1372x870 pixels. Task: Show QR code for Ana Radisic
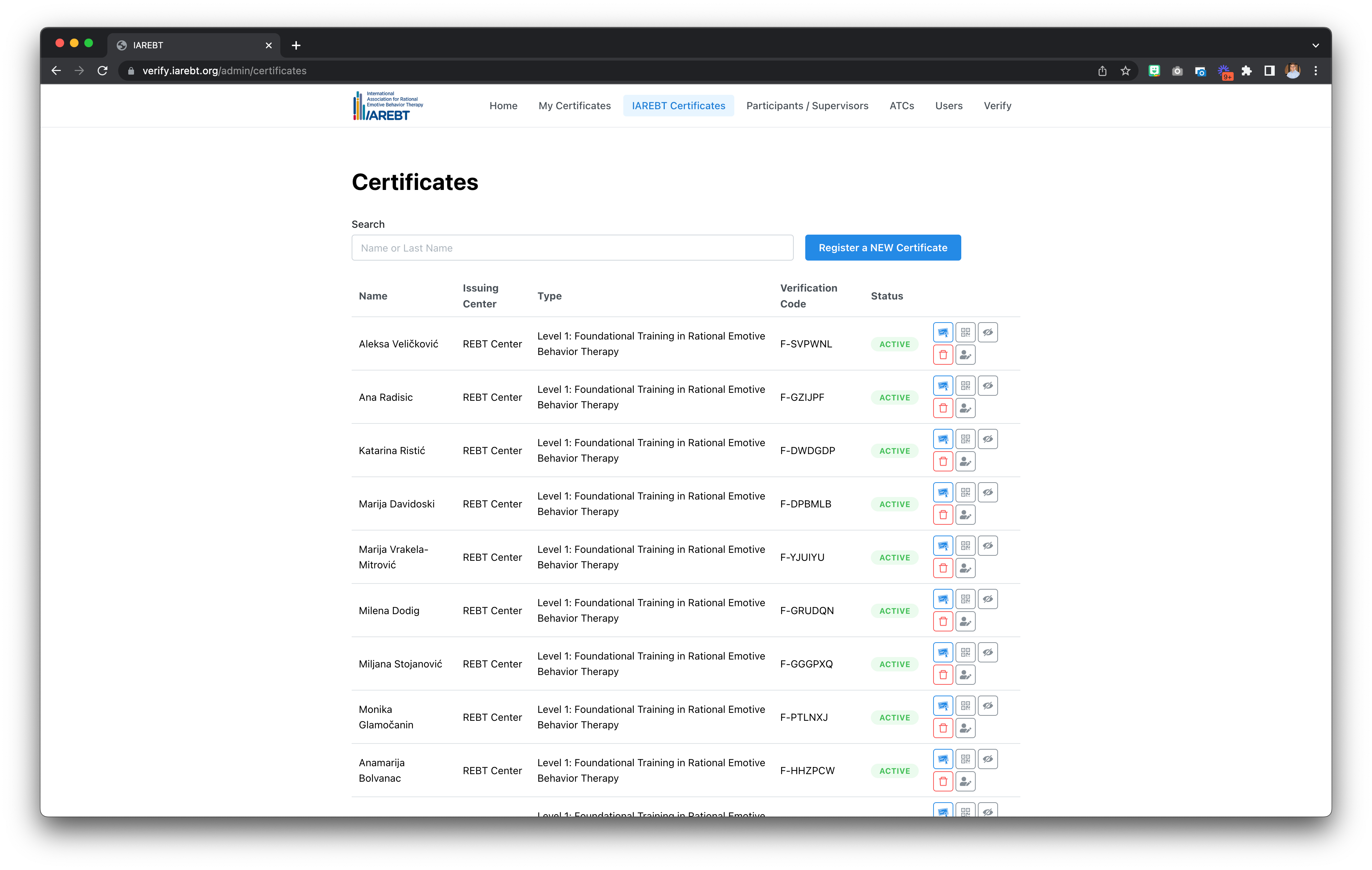965,386
